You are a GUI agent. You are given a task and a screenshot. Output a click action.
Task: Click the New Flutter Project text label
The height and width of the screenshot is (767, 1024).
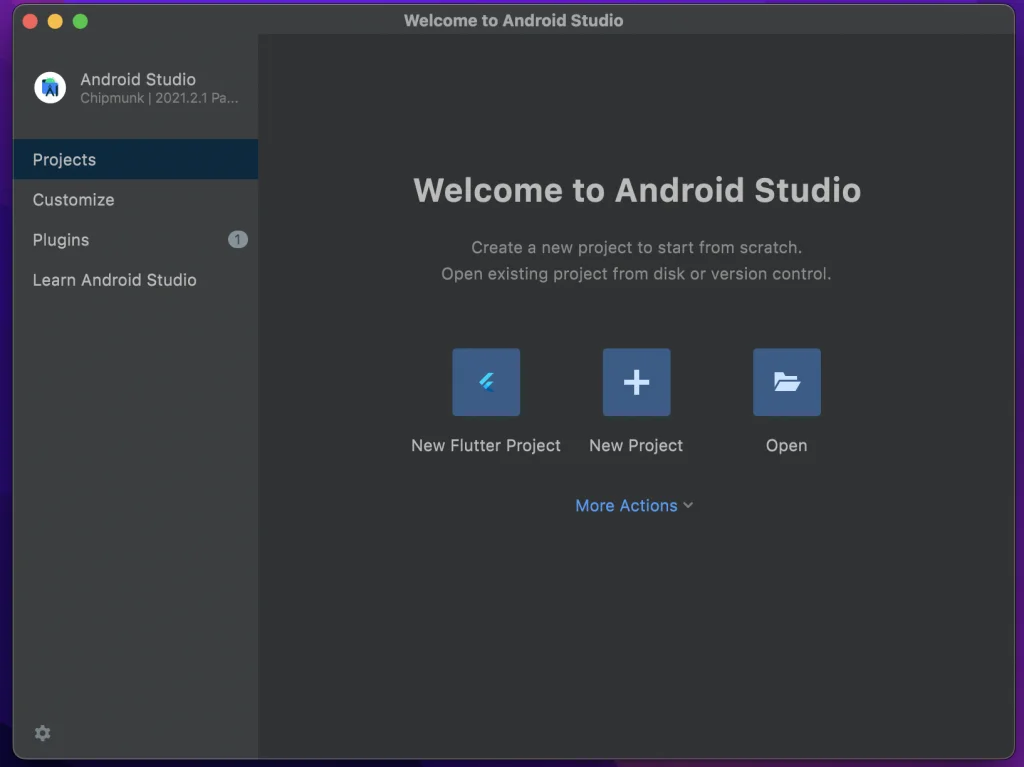click(x=486, y=446)
